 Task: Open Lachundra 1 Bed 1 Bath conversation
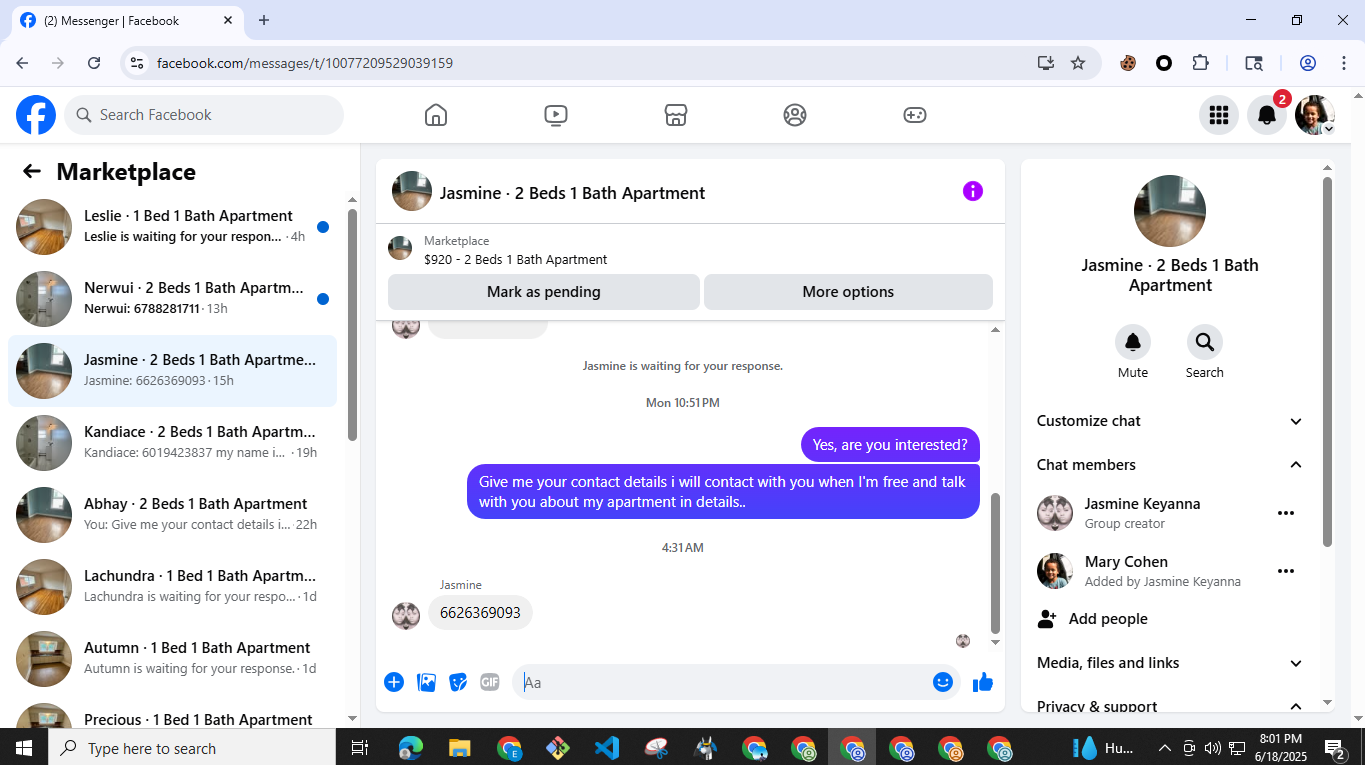172,587
